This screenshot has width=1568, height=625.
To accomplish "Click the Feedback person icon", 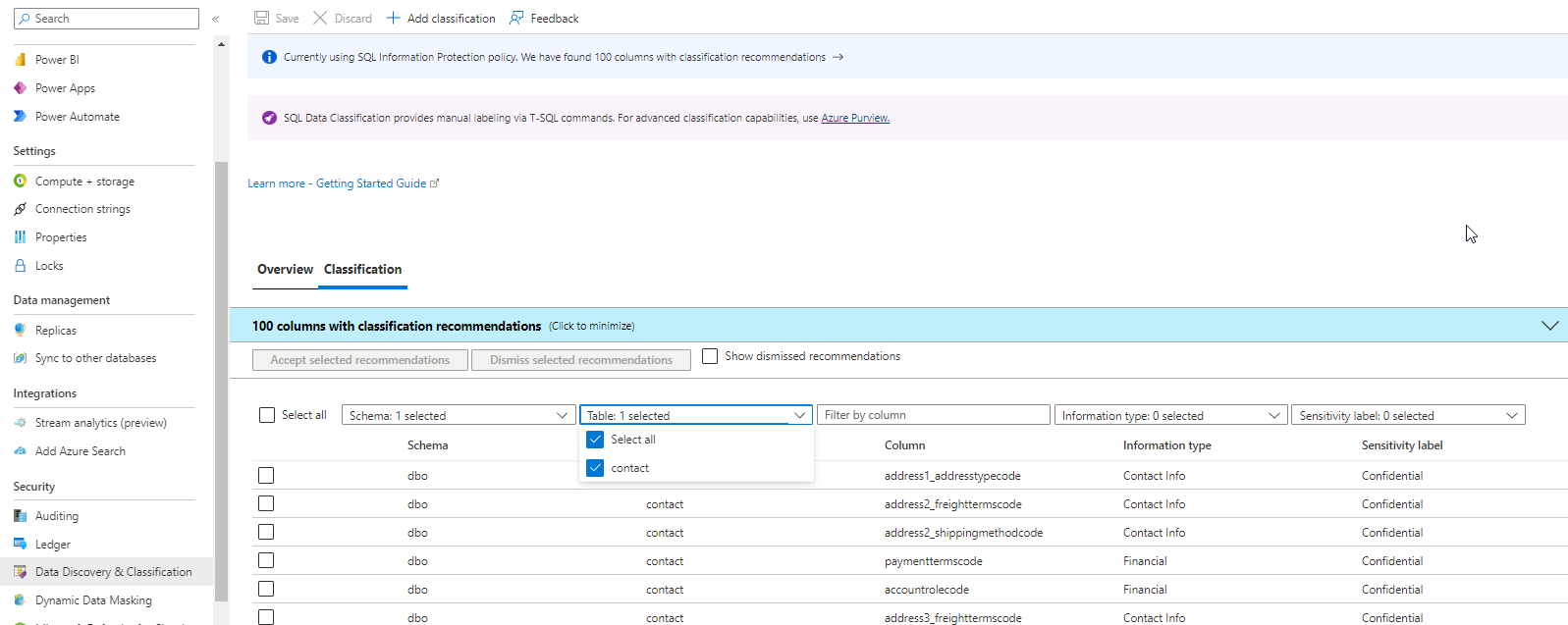I will (x=516, y=18).
